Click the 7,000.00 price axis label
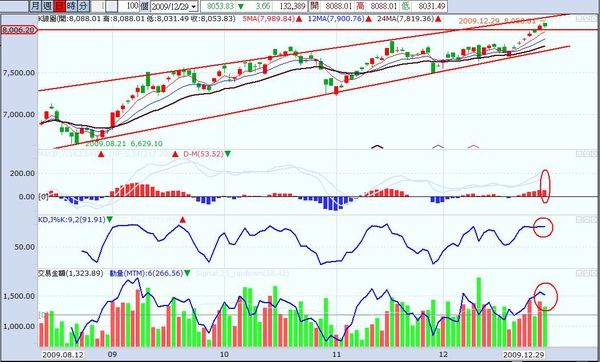The width and height of the screenshot is (600, 362). point(19,114)
